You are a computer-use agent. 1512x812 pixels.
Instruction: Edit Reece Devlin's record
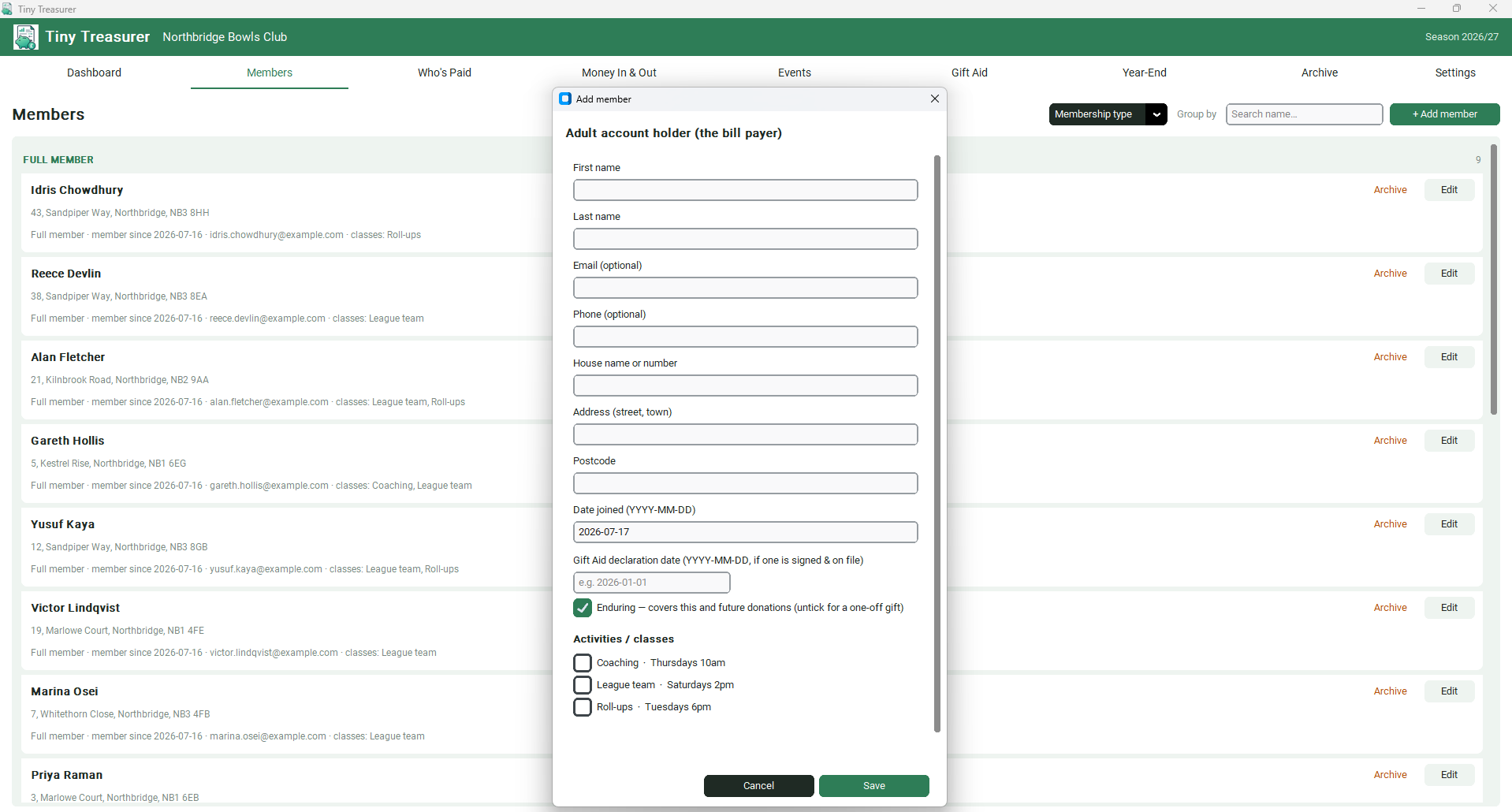pyautogui.click(x=1450, y=274)
